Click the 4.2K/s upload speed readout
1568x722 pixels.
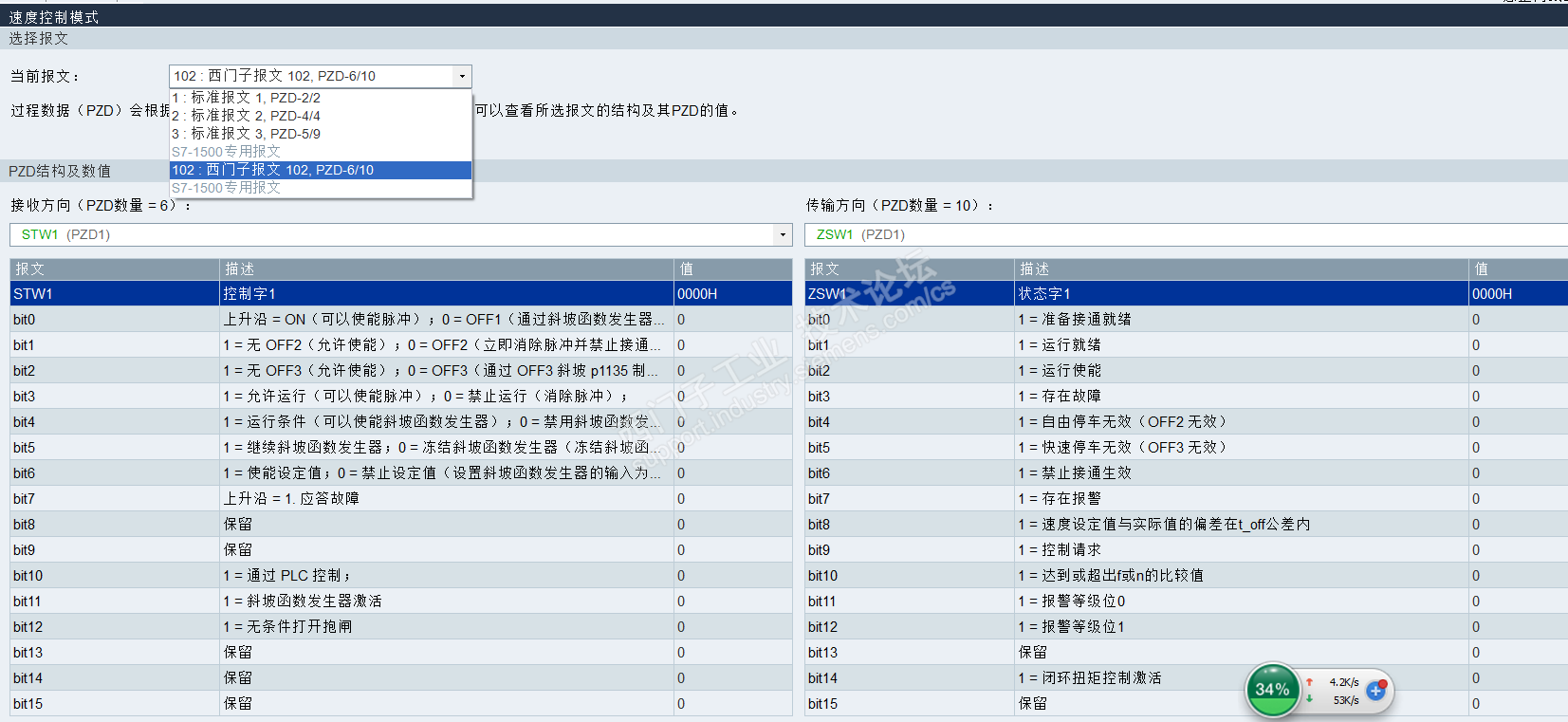pyautogui.click(x=1344, y=682)
